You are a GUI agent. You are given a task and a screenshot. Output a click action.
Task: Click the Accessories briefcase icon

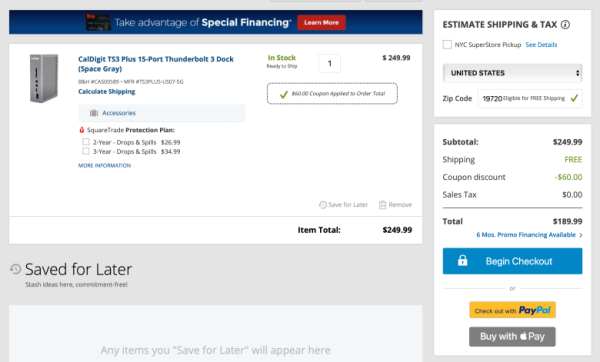[94, 113]
